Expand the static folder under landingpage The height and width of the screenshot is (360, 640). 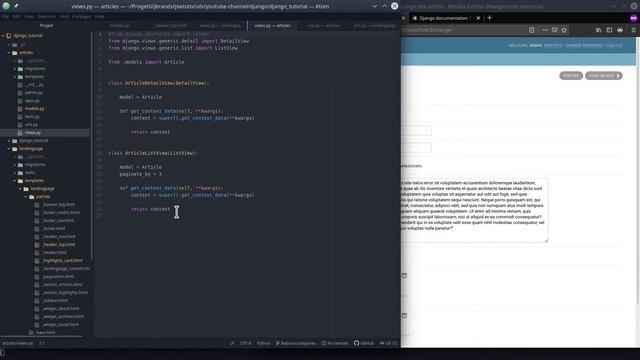click(x=15, y=173)
